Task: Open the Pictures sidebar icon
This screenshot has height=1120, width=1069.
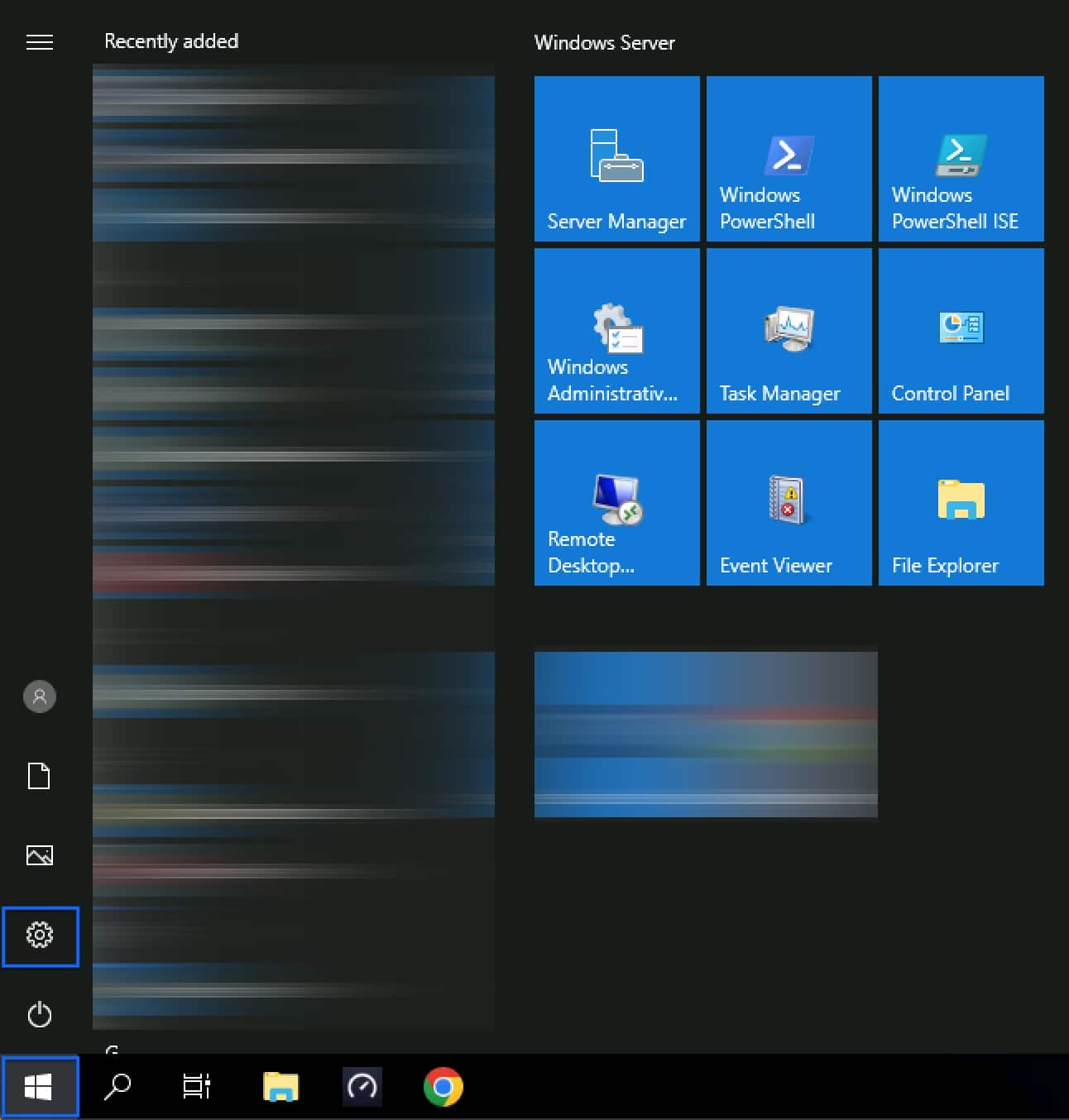Action: pos(40,855)
